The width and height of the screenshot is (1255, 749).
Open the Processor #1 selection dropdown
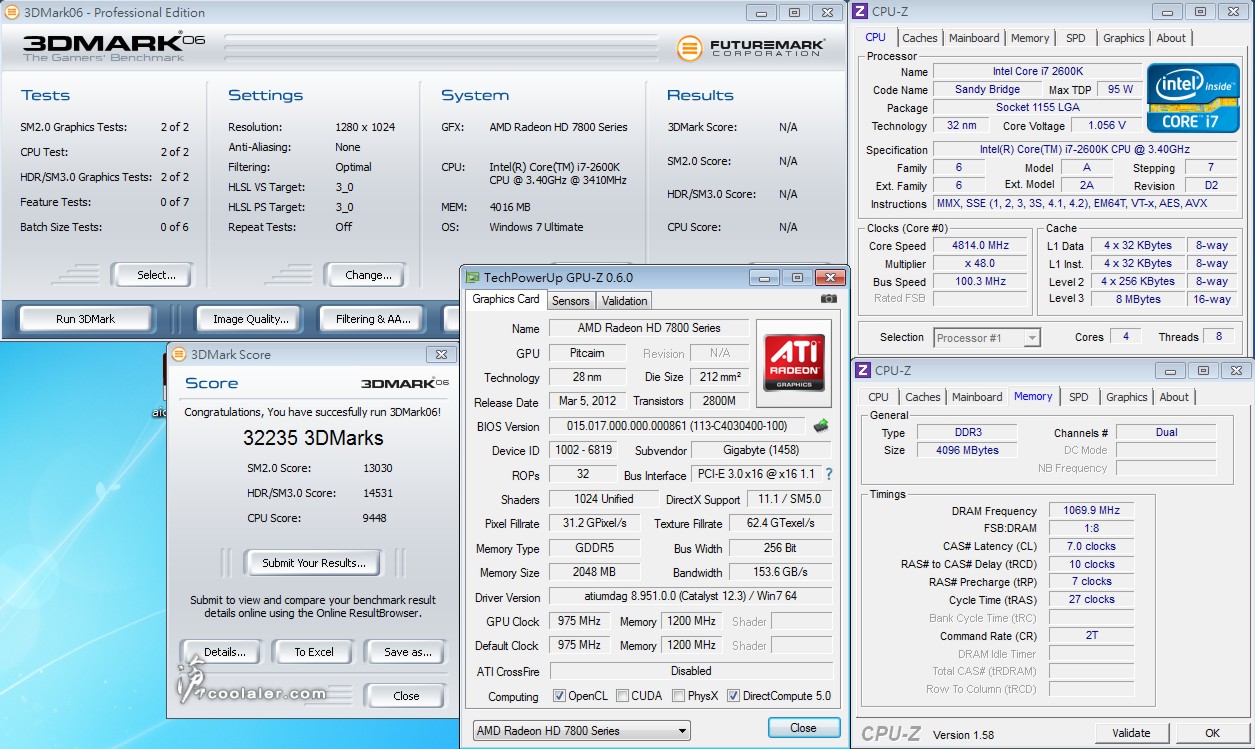(x=987, y=338)
